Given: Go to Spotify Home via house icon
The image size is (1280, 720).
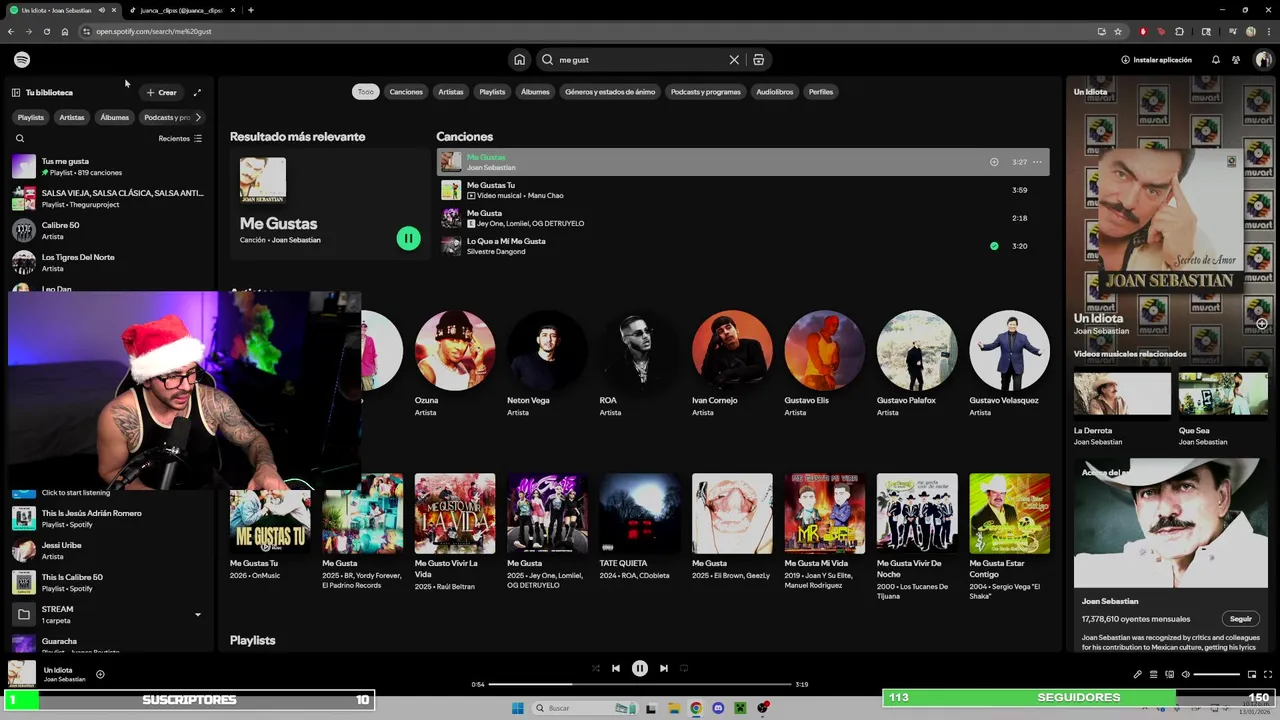Looking at the screenshot, I should click(519, 60).
